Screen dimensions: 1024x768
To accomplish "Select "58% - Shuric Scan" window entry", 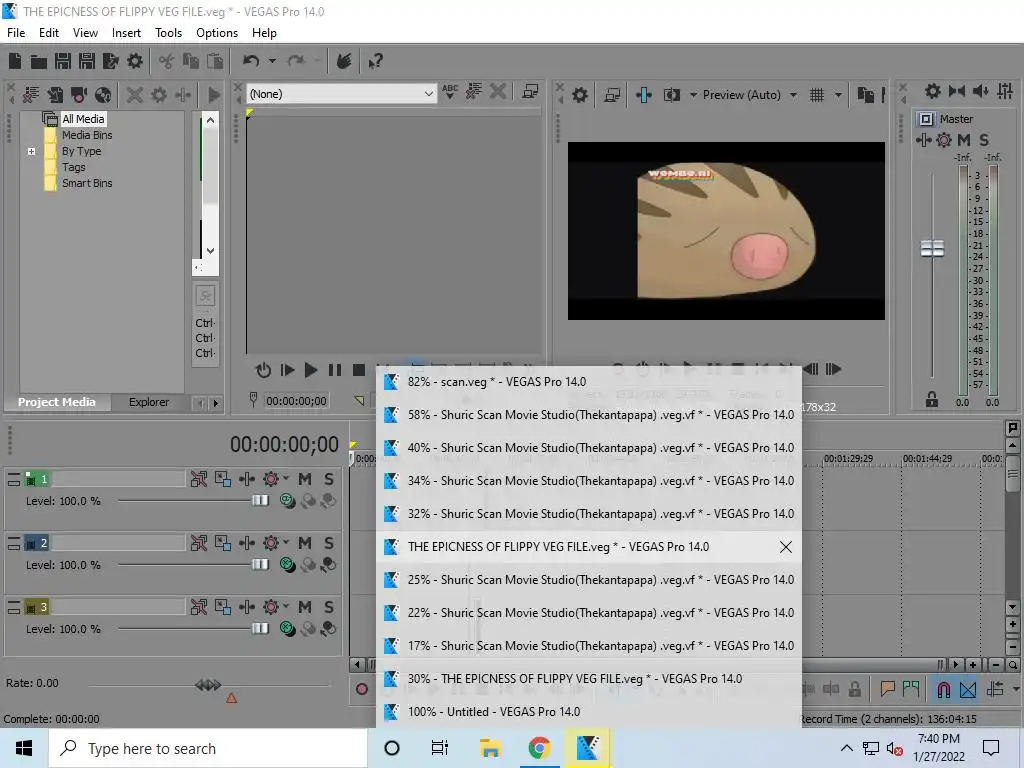I will pos(589,415).
